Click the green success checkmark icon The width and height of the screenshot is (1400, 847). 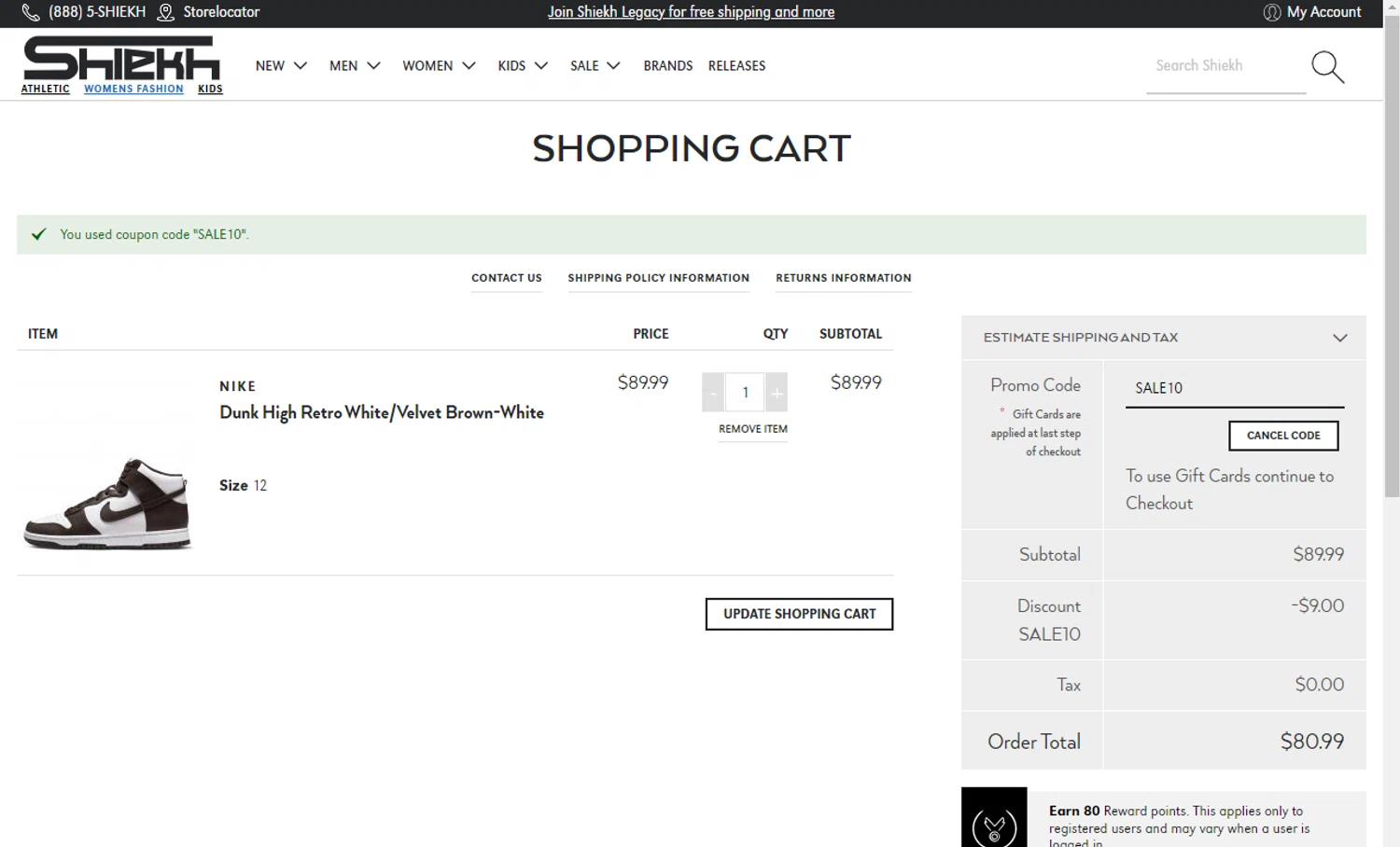pos(38,234)
